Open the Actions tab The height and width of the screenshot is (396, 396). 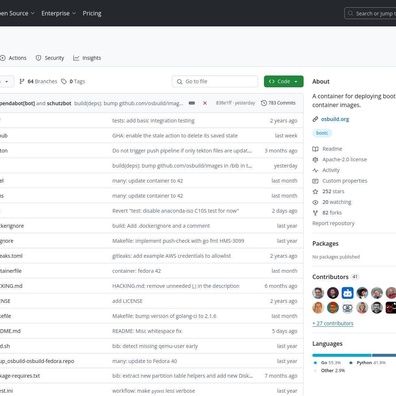13,58
